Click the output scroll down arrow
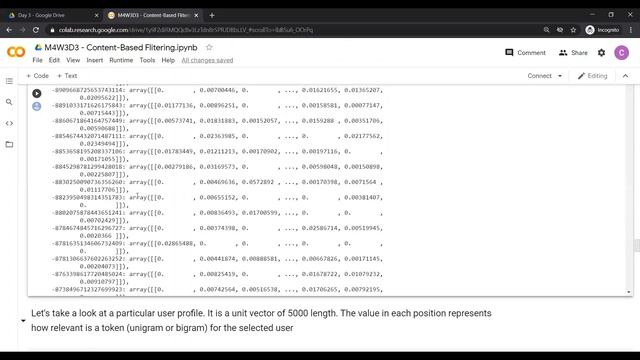640x360 pixels. (629, 292)
